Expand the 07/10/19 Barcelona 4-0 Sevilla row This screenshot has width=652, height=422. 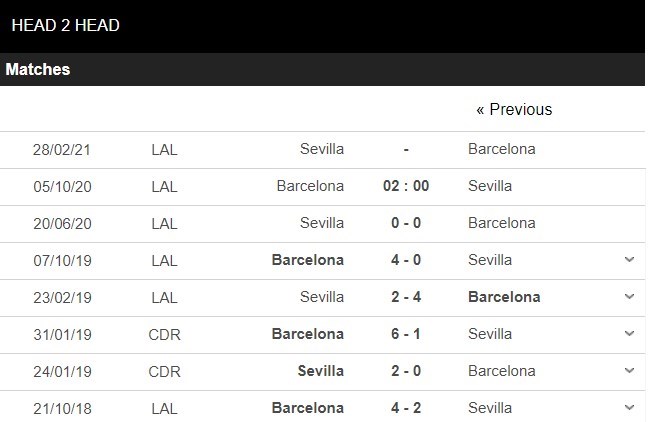tap(629, 260)
